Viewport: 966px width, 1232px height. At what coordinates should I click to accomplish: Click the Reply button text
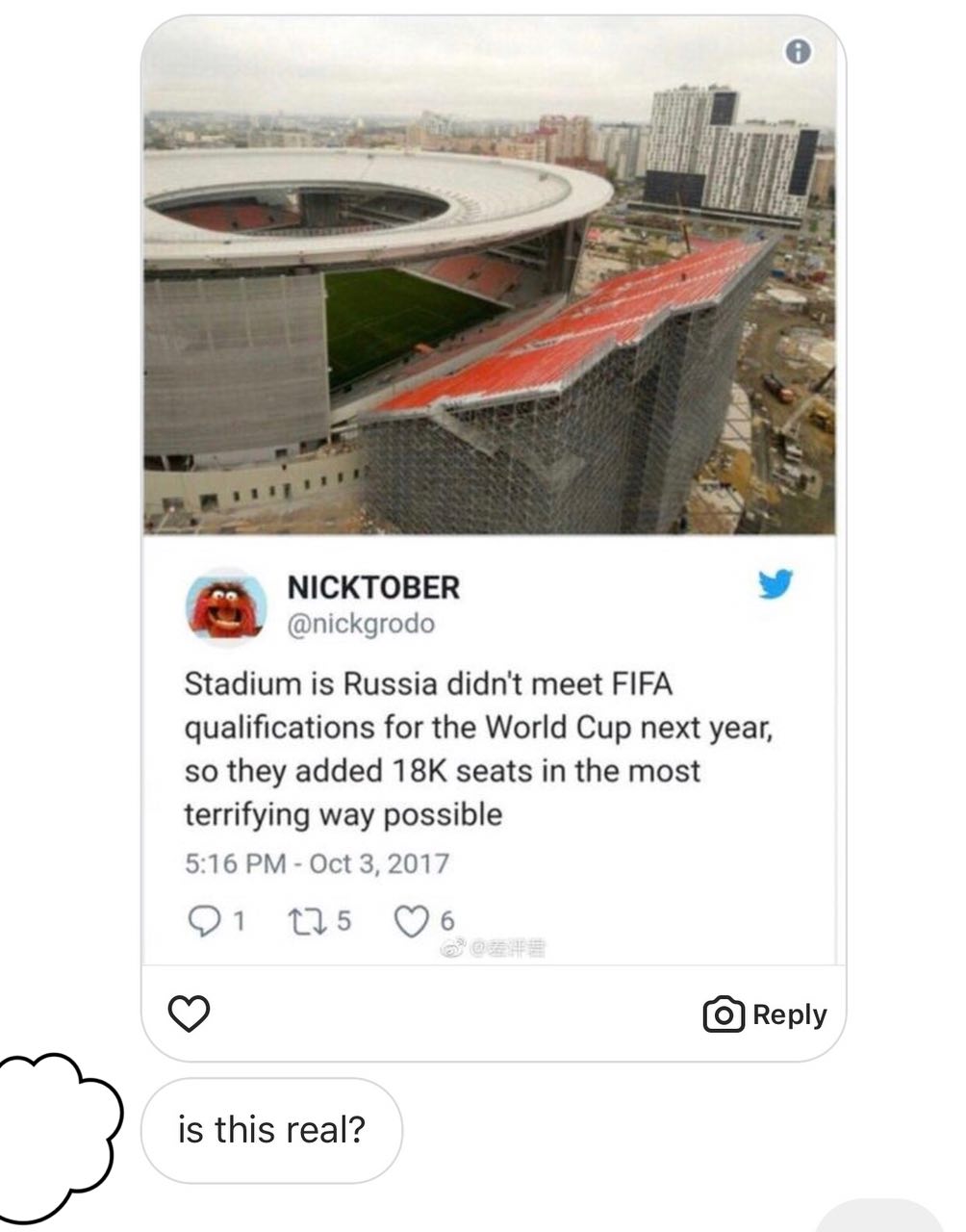point(790,1014)
